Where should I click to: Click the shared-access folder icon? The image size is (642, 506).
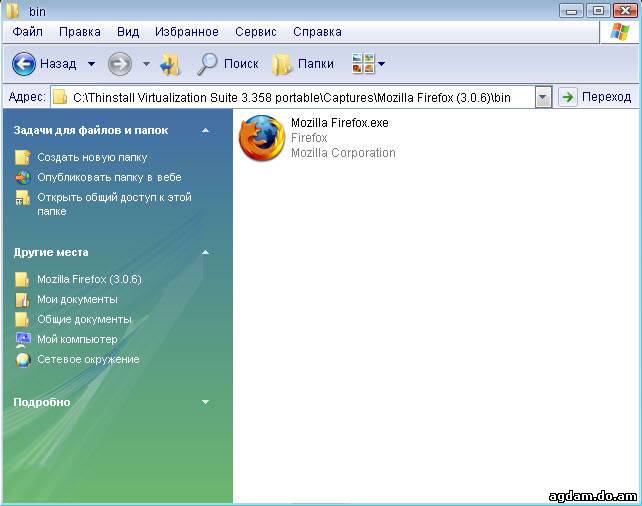point(23,197)
